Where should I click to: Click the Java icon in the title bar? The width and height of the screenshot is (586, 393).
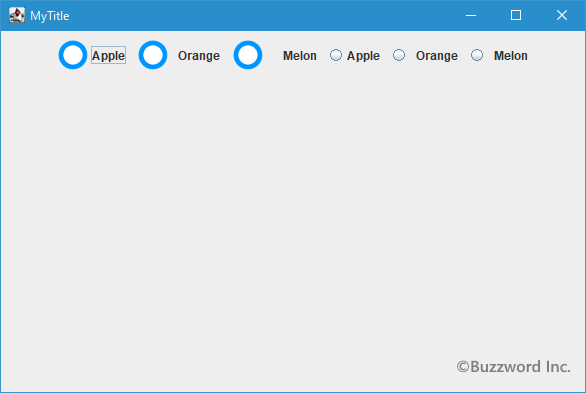point(16,15)
